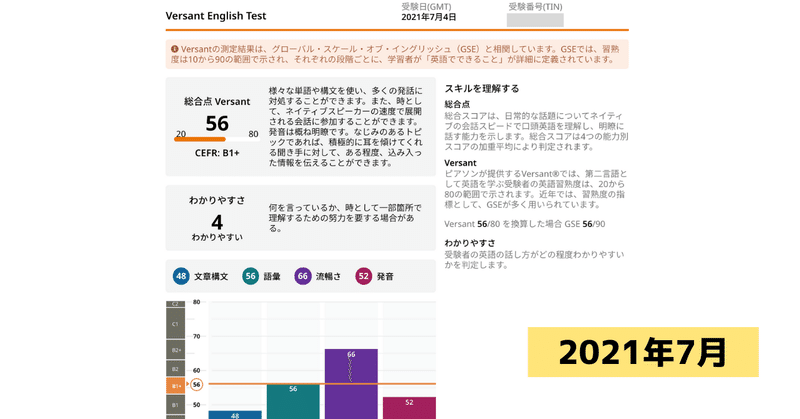Click the Versant 56/80 GSE conversion line

coord(524,224)
